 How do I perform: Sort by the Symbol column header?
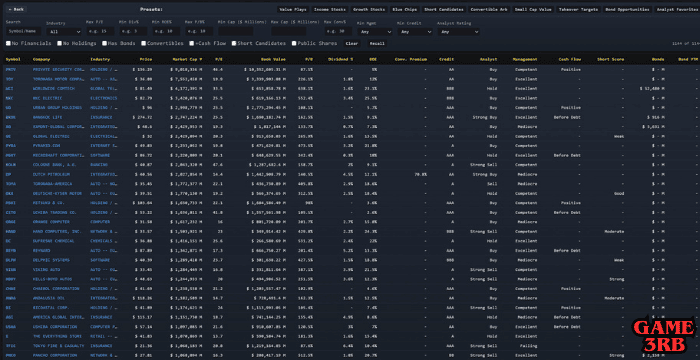(x=13, y=59)
